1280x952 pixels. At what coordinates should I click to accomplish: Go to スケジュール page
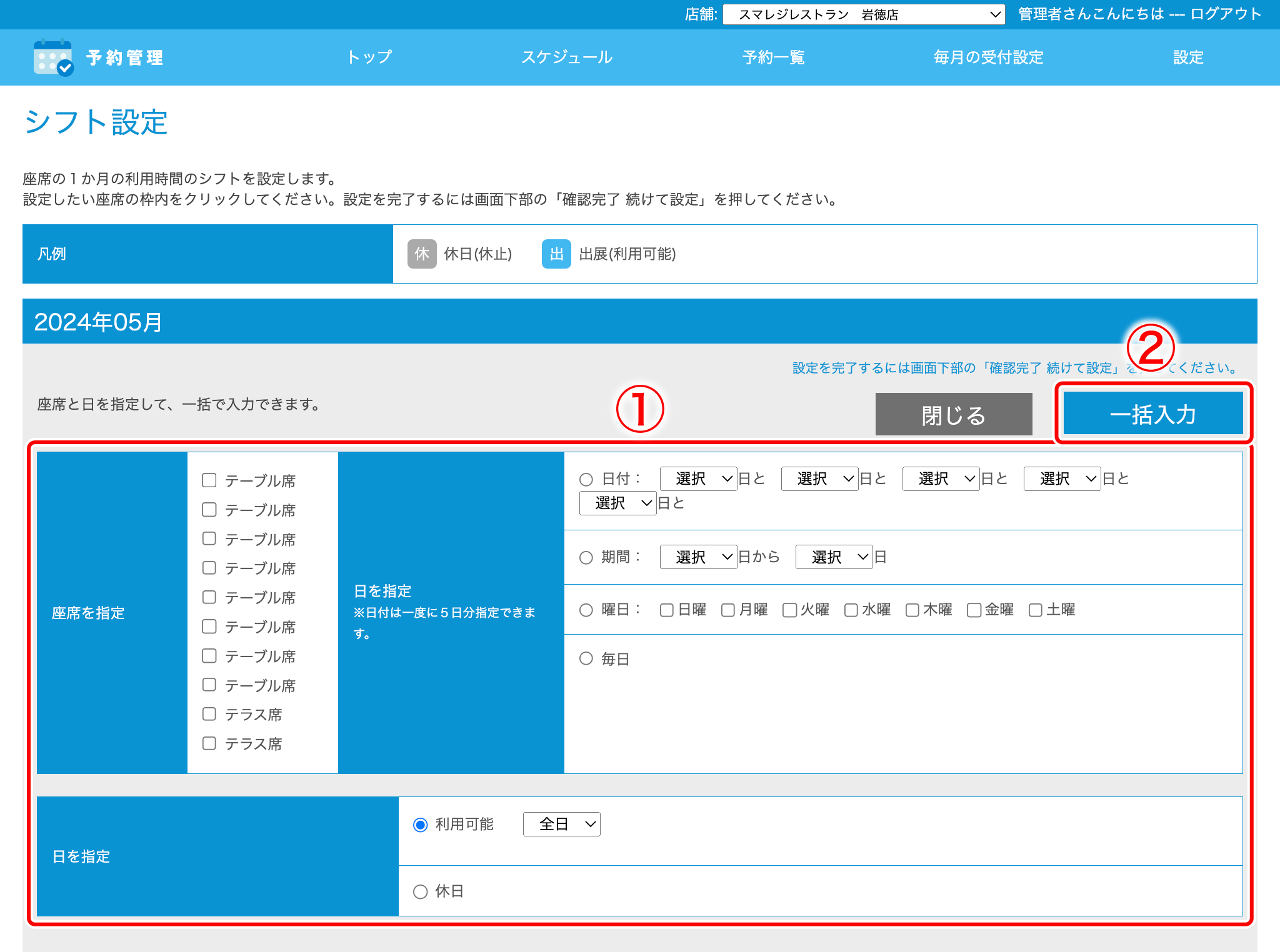567,57
